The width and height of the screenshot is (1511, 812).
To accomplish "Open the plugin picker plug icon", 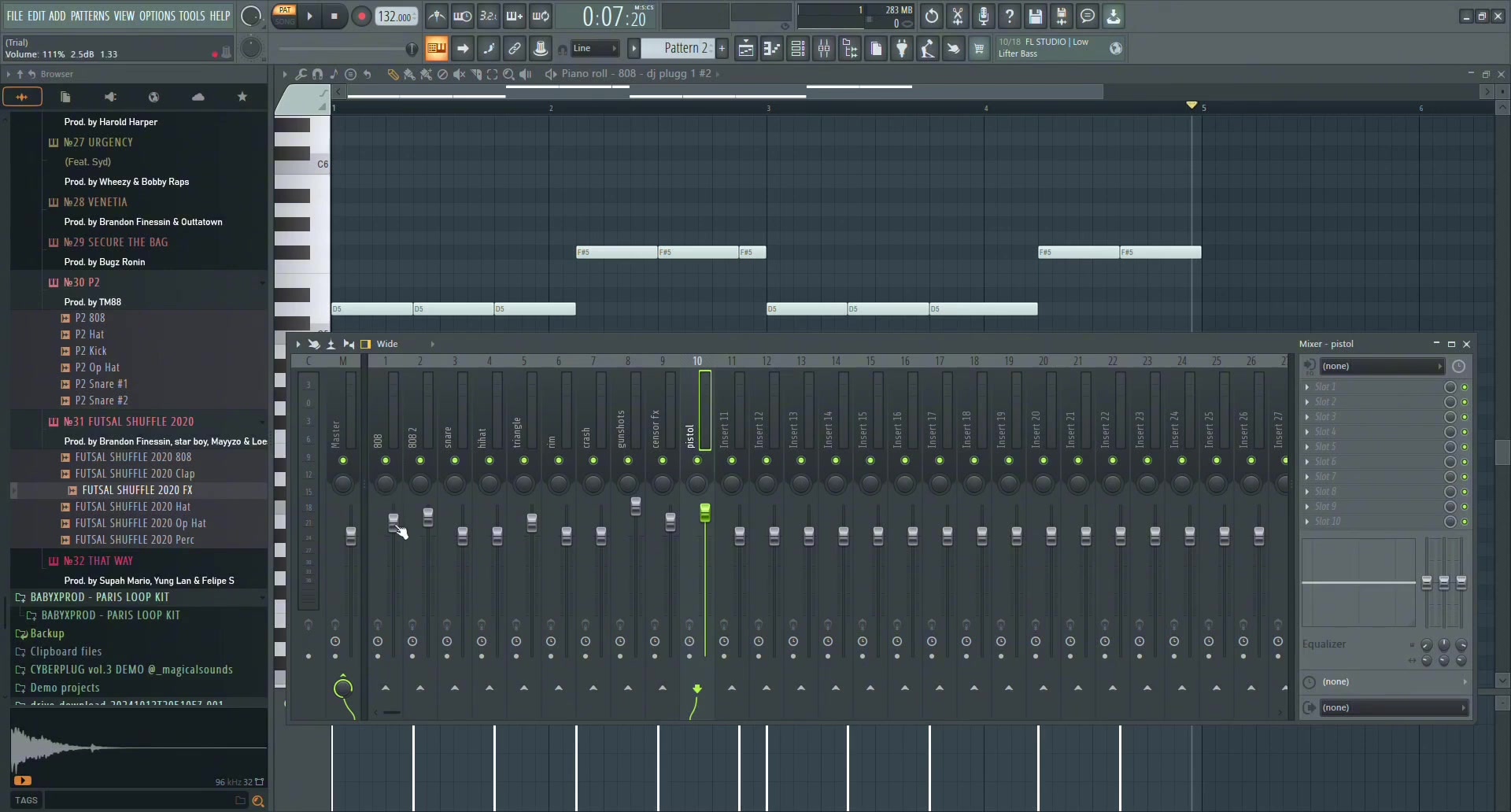I will point(902,49).
